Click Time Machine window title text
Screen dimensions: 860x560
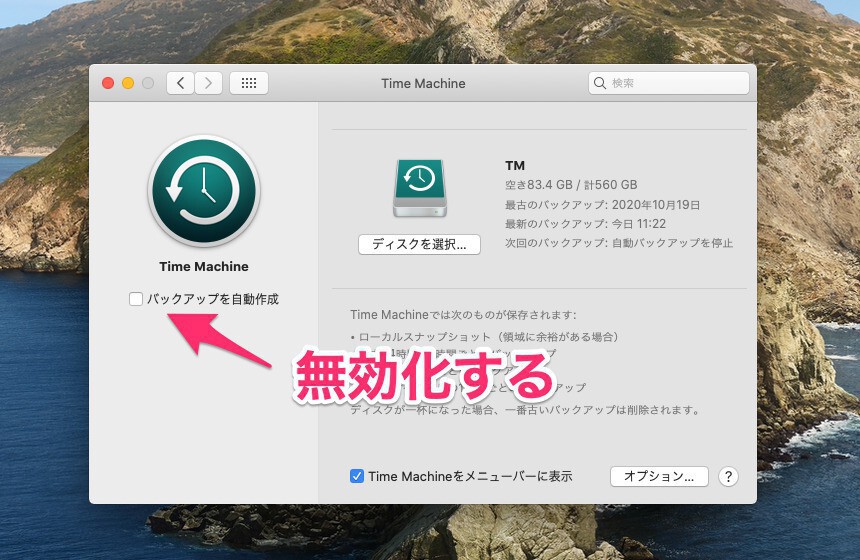coord(423,83)
